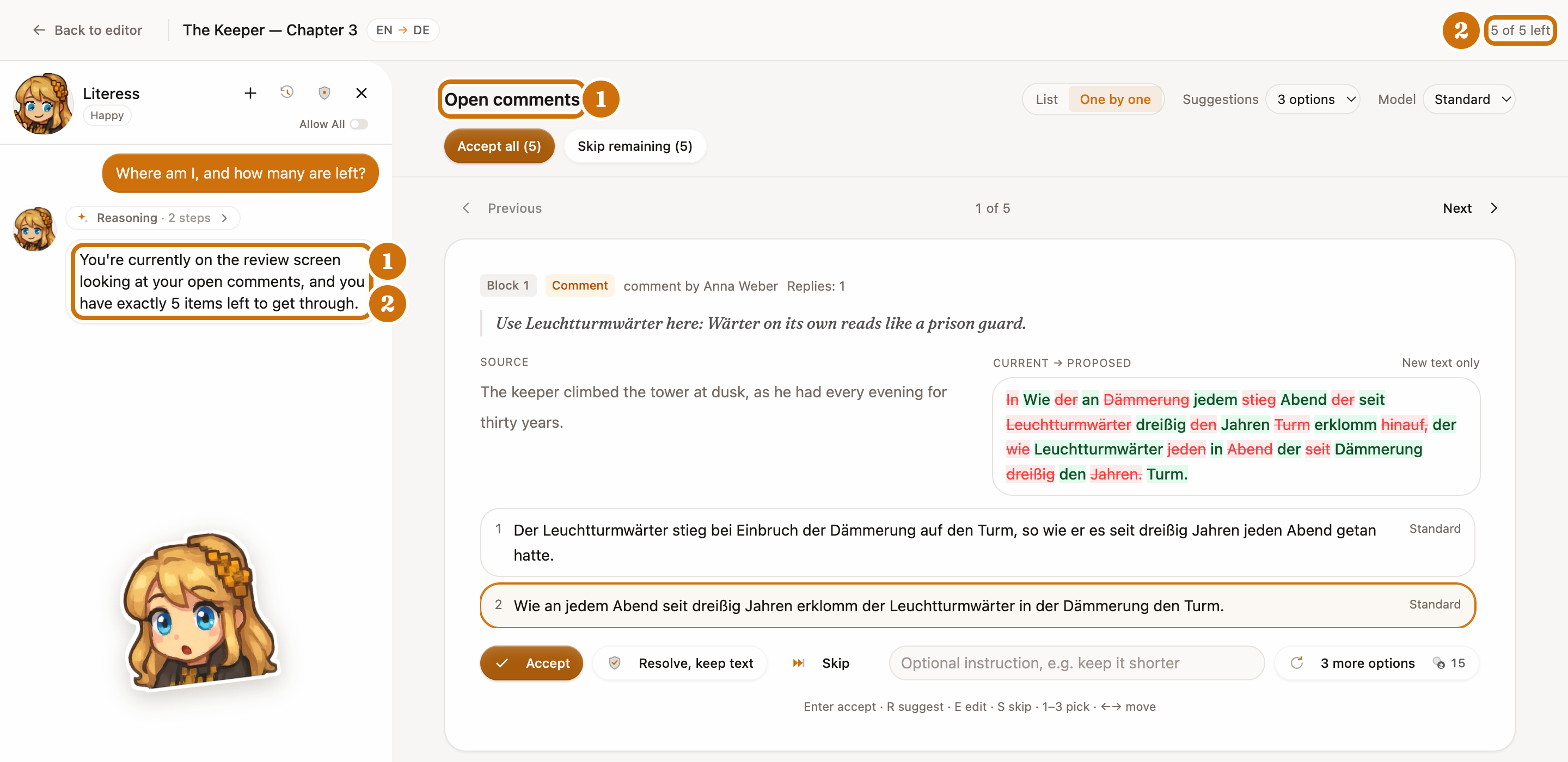This screenshot has height=762, width=1568.
Task: Click 3 more options button
Action: [1376, 663]
